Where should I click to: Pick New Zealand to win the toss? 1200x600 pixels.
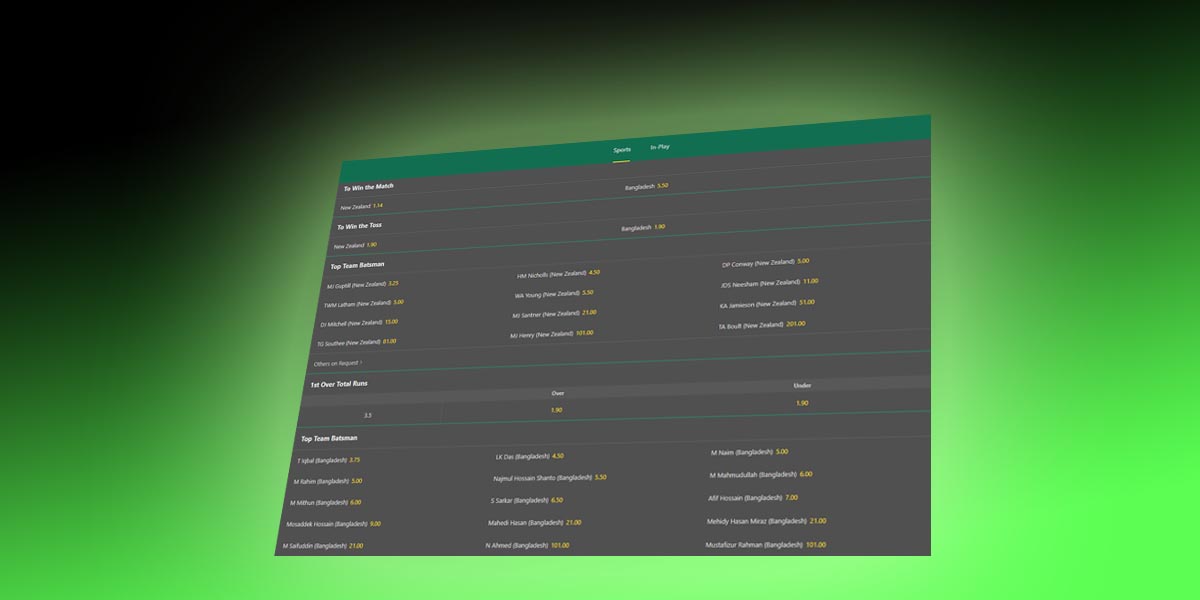355,245
